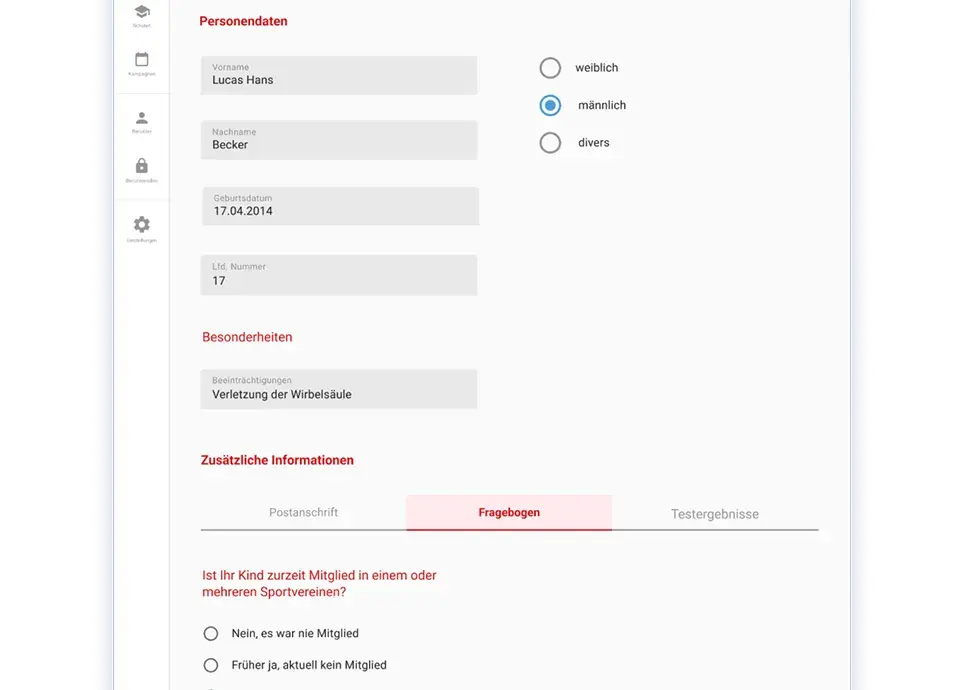Choose 'Früher ja, aktuell kein Mitglied'

point(211,665)
